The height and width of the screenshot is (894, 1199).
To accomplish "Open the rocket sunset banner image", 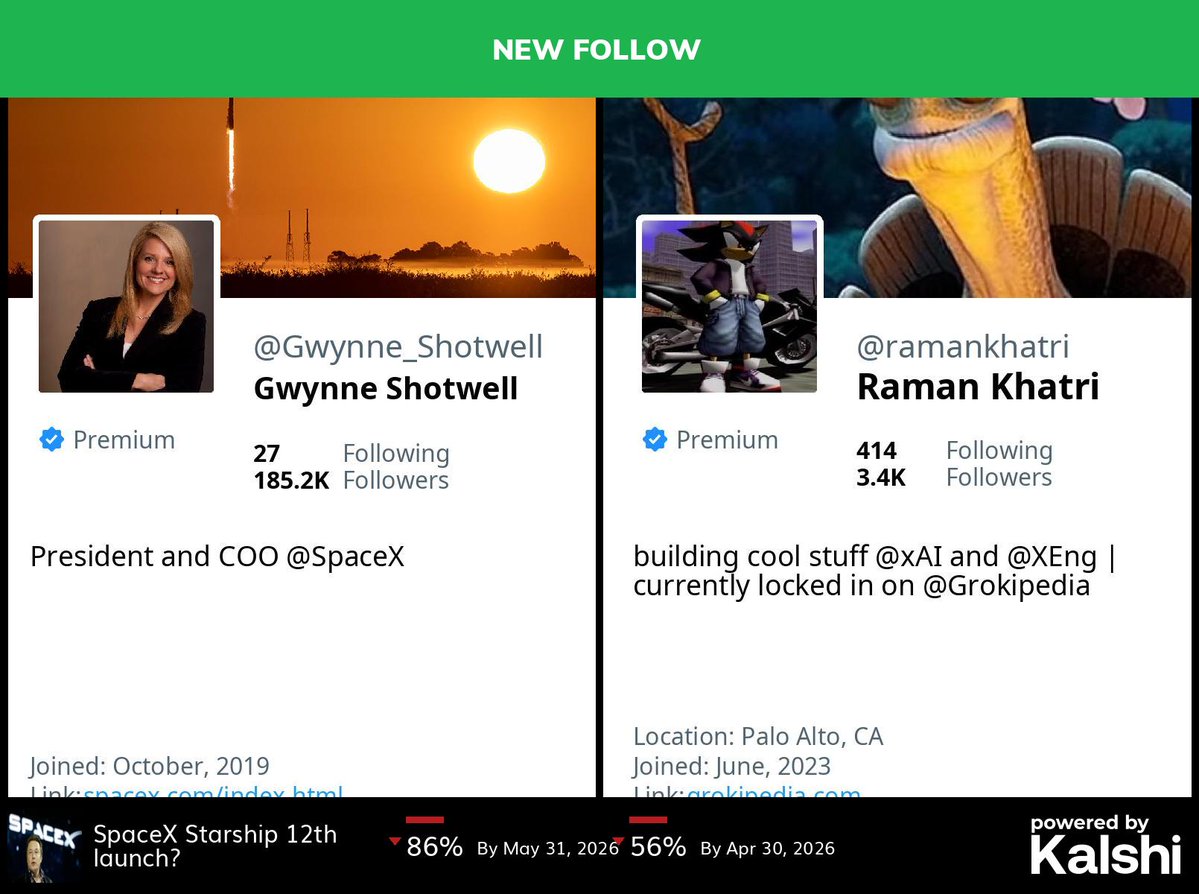I will click(x=302, y=197).
